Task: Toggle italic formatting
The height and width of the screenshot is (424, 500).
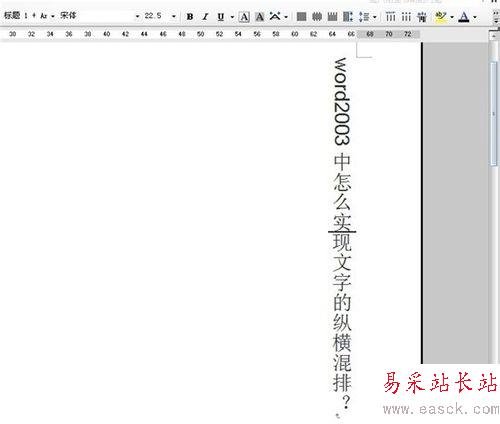Action: click(x=205, y=16)
